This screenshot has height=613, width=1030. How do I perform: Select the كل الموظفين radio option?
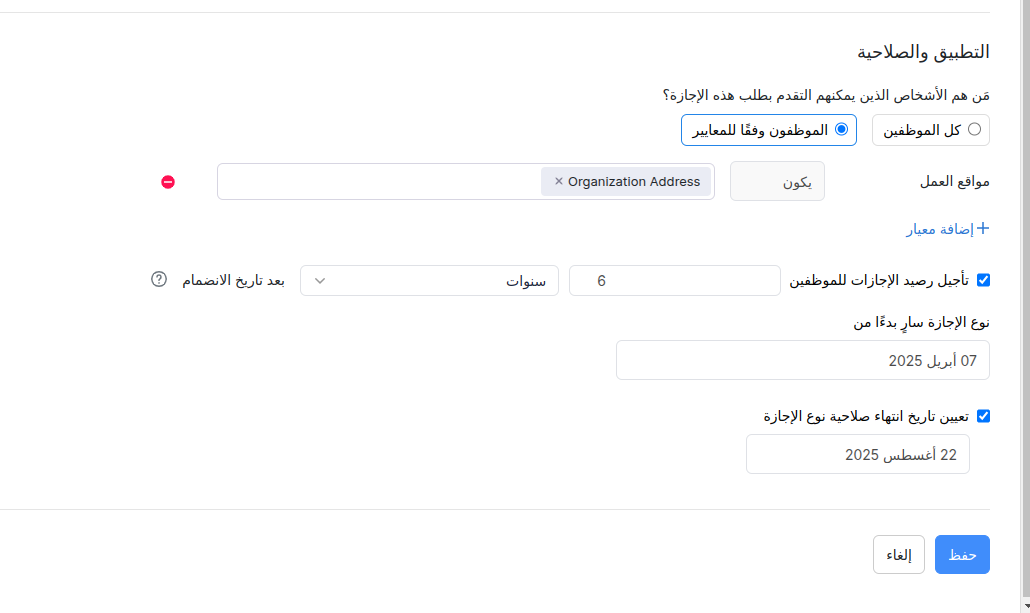pyautogui.click(x=974, y=130)
